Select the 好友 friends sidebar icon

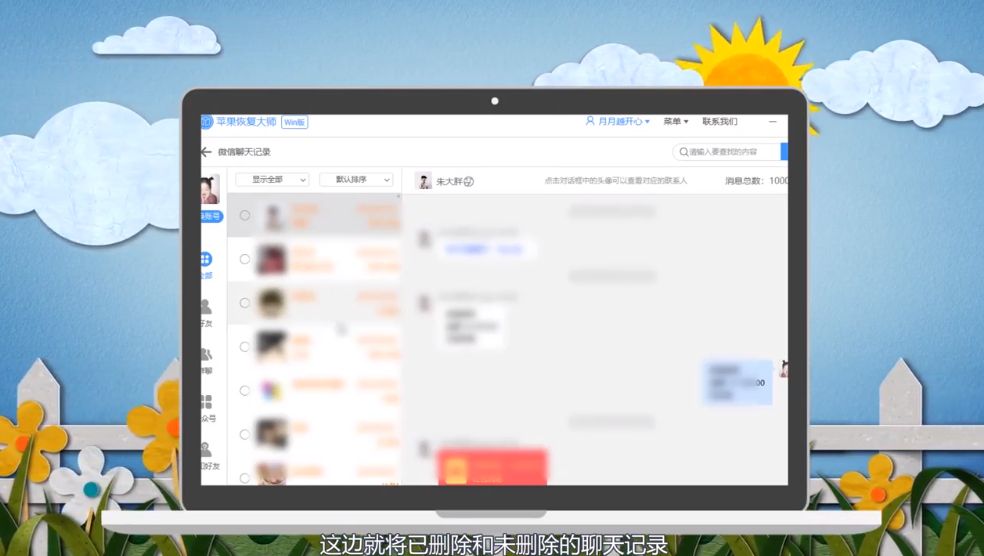[x=206, y=313]
